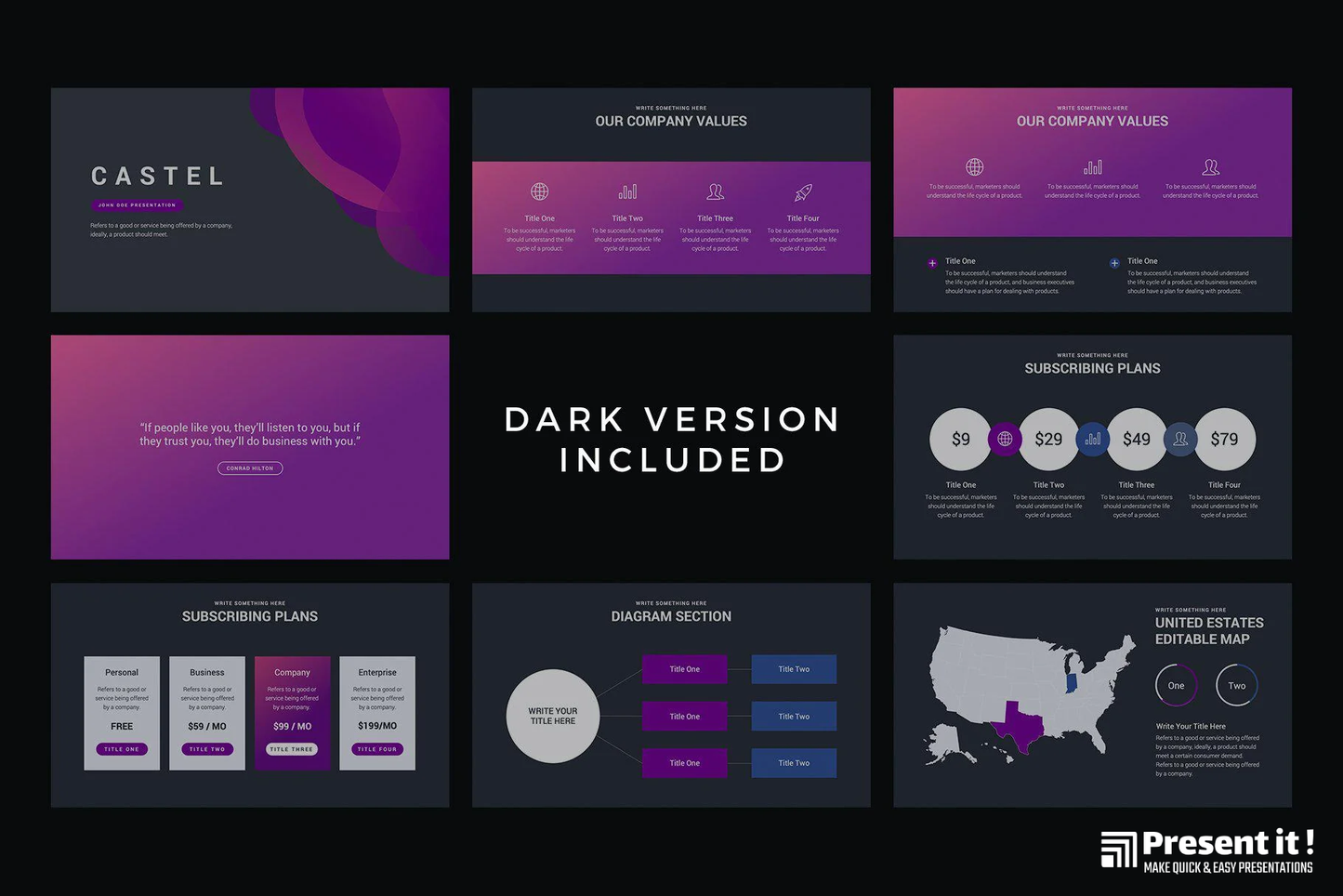Select the $79 price circle
1343x896 pixels.
(x=1224, y=439)
